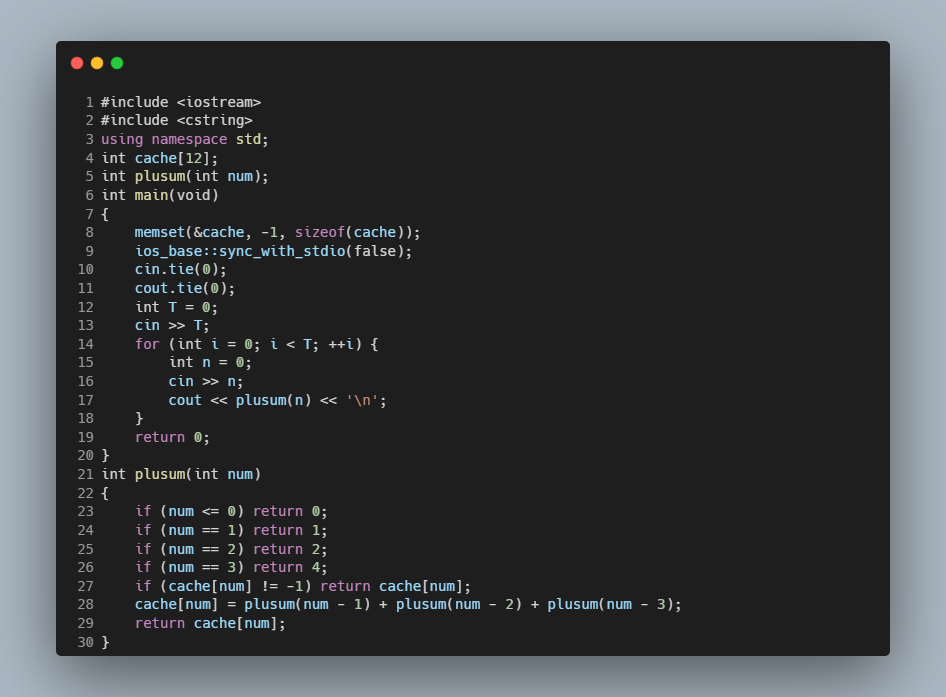Click the red close dot

[77, 63]
